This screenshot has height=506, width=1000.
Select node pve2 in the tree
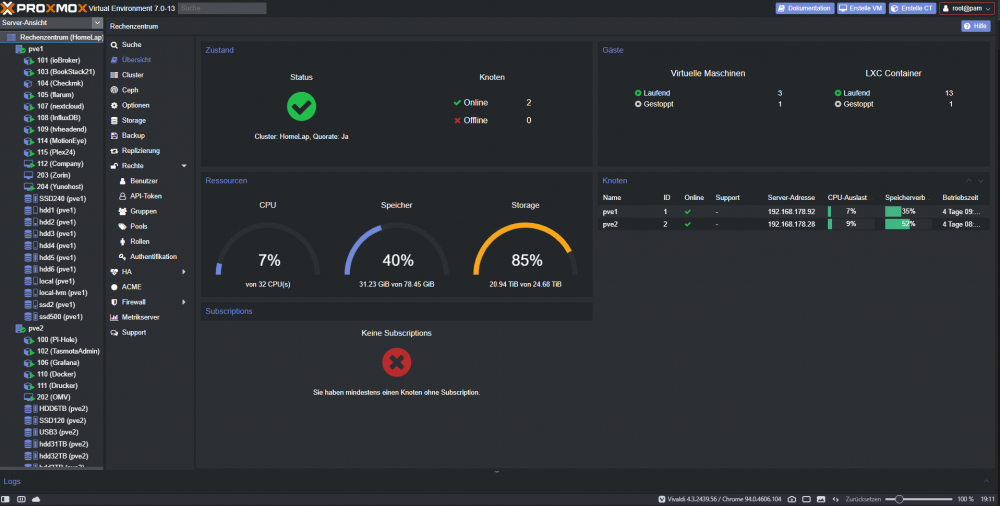[36, 328]
